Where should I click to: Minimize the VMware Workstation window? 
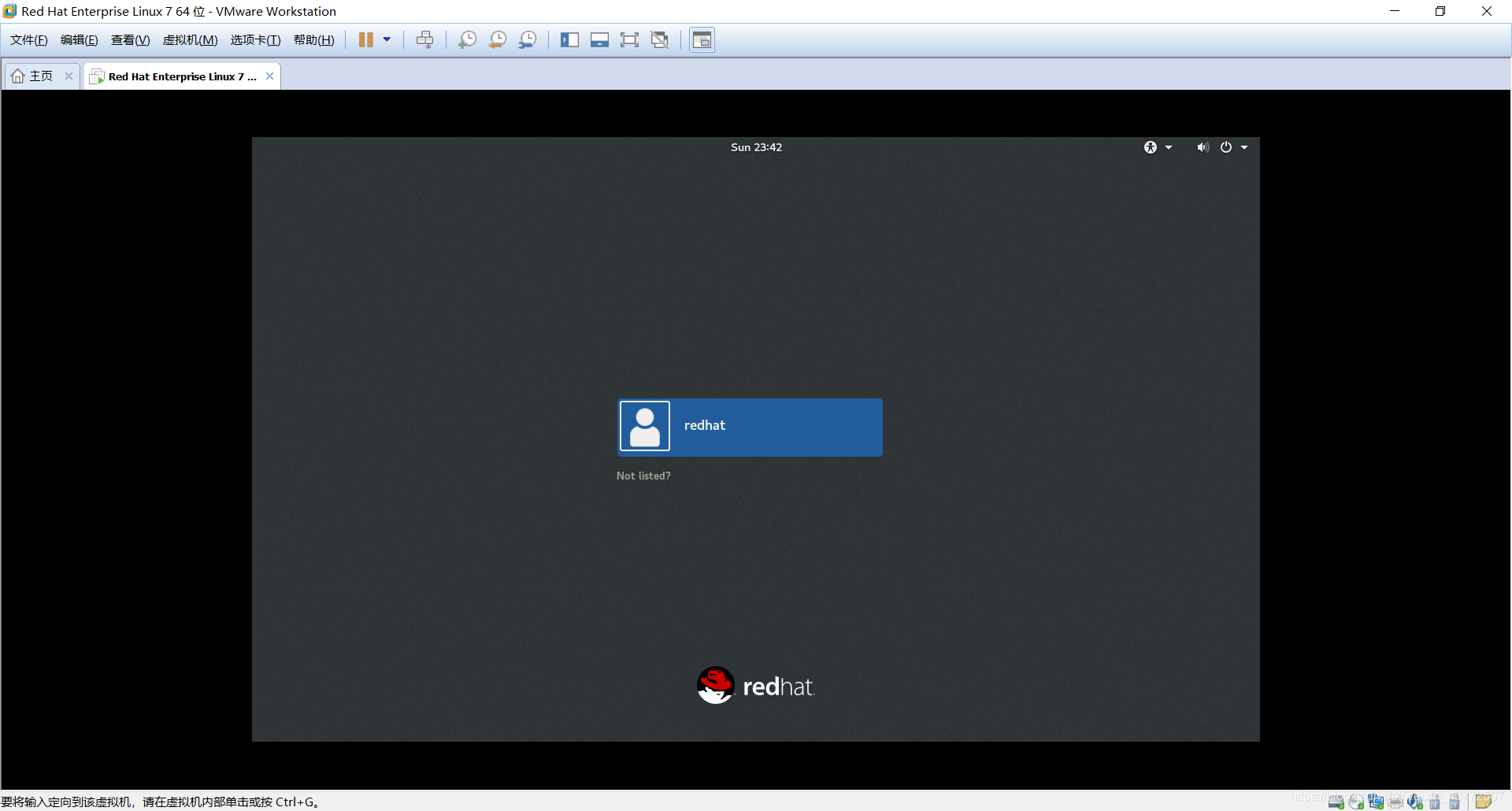click(1395, 11)
